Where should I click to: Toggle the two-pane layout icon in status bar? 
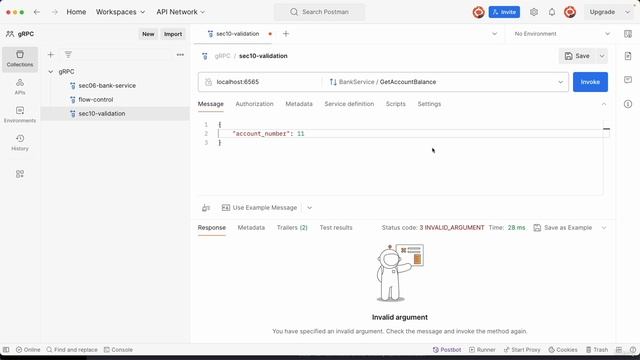click(619, 350)
